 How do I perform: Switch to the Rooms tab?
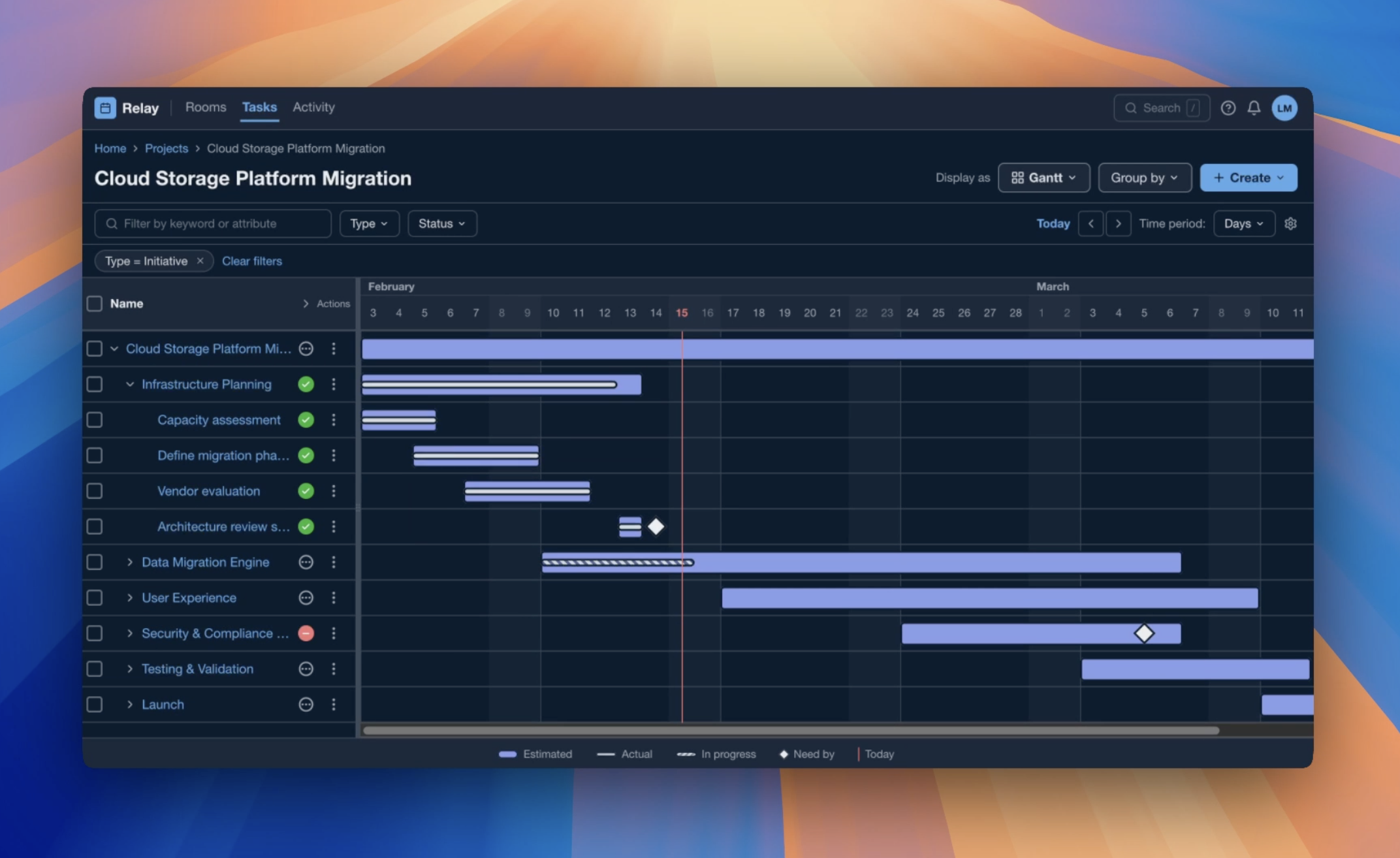point(205,107)
